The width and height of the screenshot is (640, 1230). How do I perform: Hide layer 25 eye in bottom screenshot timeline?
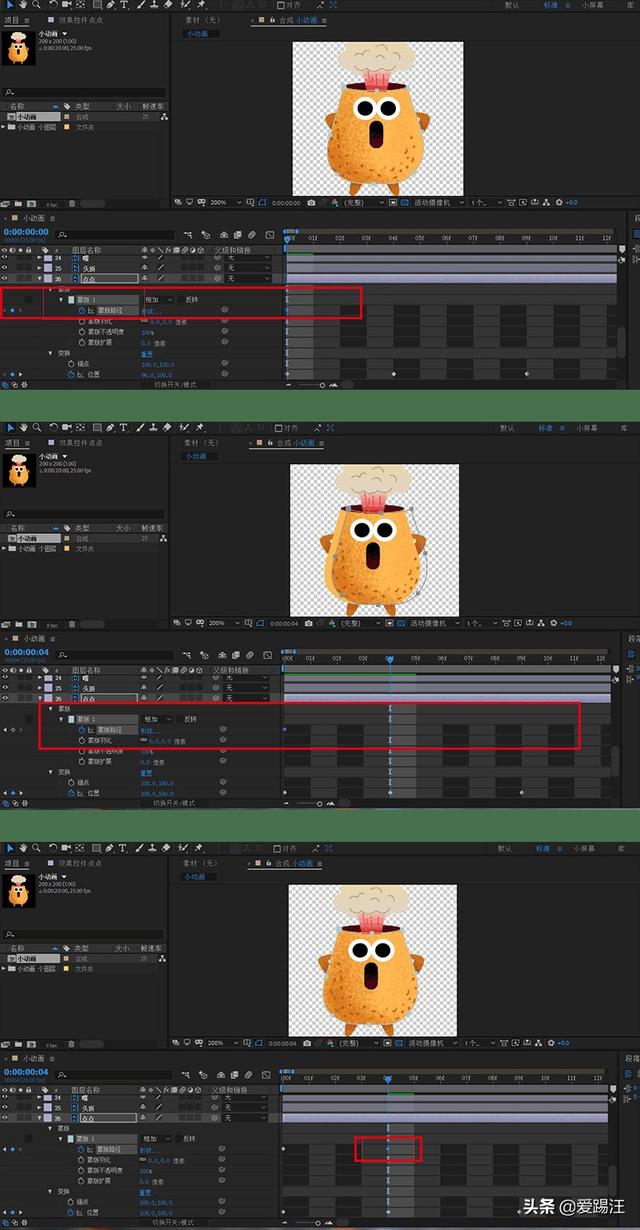(x=5, y=1108)
